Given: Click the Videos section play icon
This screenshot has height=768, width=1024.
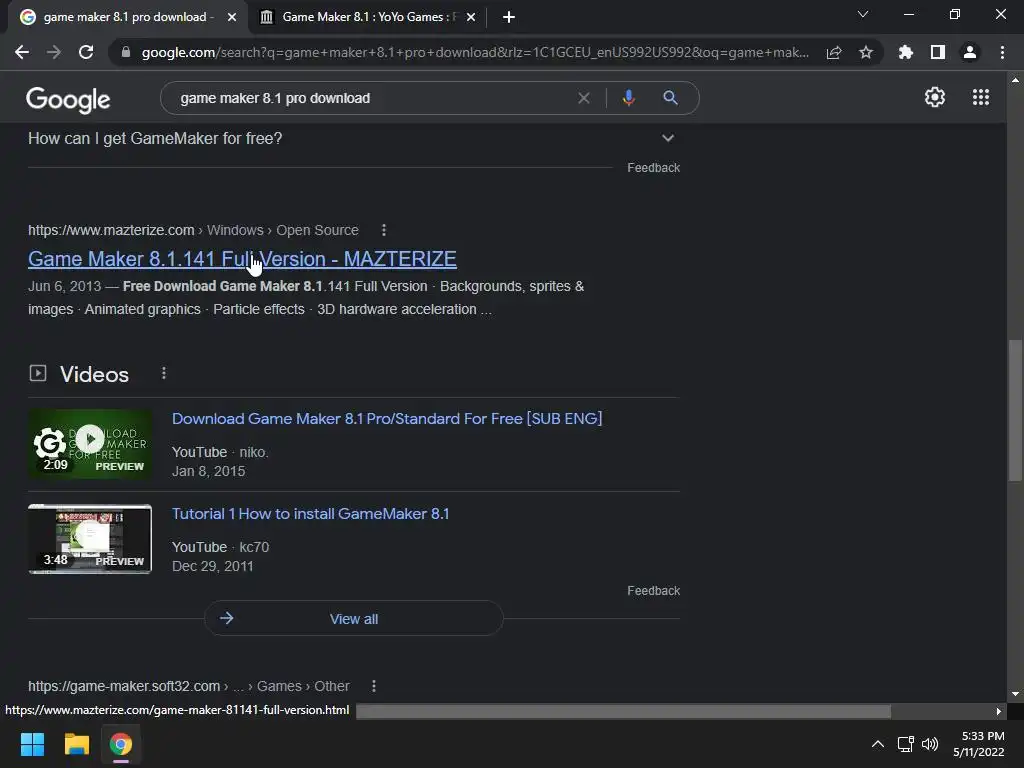Looking at the screenshot, I should click(x=38, y=373).
